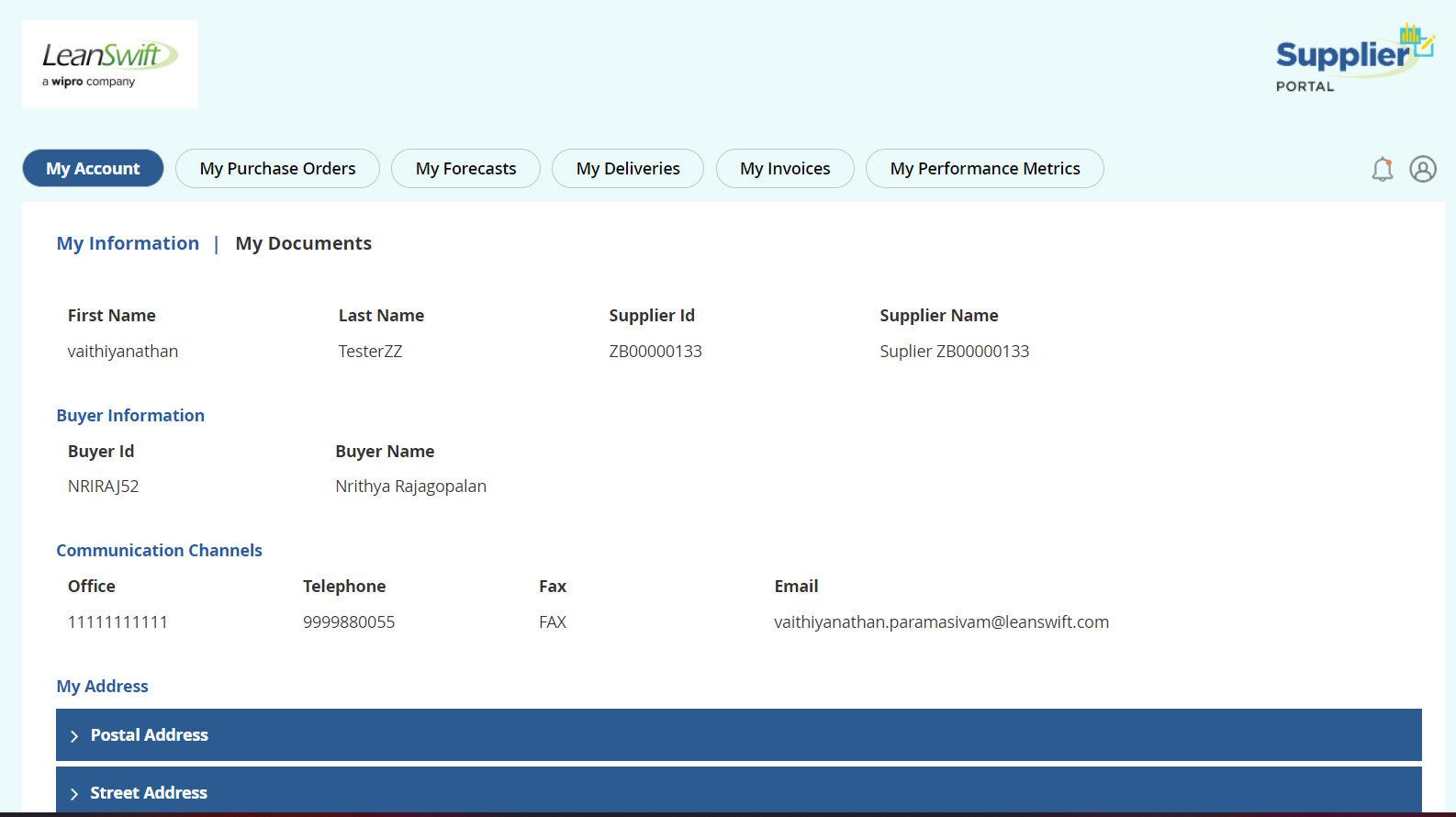The image size is (1456, 817).
Task: Click the Supplier Id label
Action: click(x=652, y=316)
